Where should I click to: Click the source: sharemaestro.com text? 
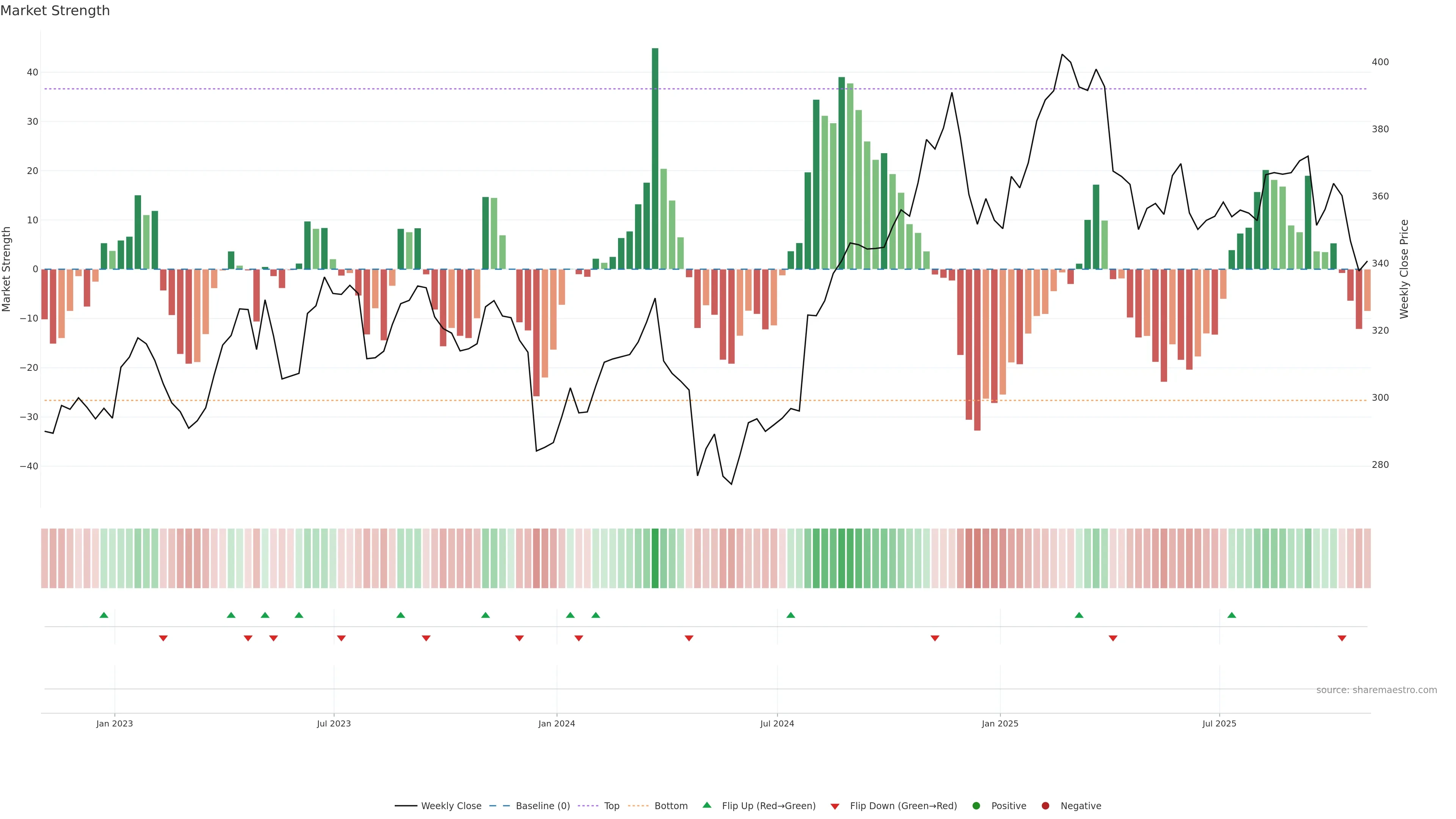click(x=1376, y=690)
